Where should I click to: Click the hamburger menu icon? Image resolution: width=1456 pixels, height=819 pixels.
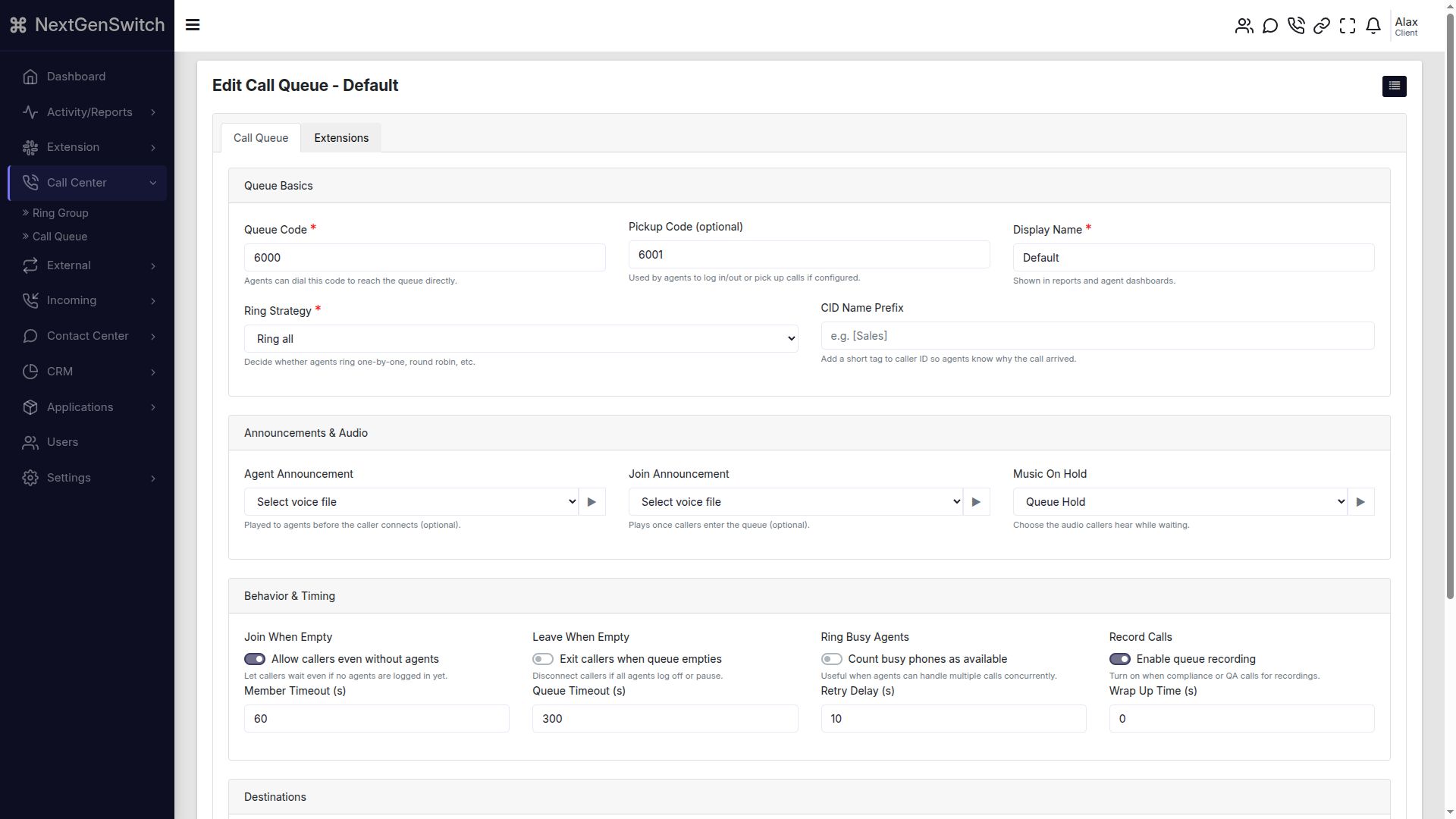tap(193, 25)
